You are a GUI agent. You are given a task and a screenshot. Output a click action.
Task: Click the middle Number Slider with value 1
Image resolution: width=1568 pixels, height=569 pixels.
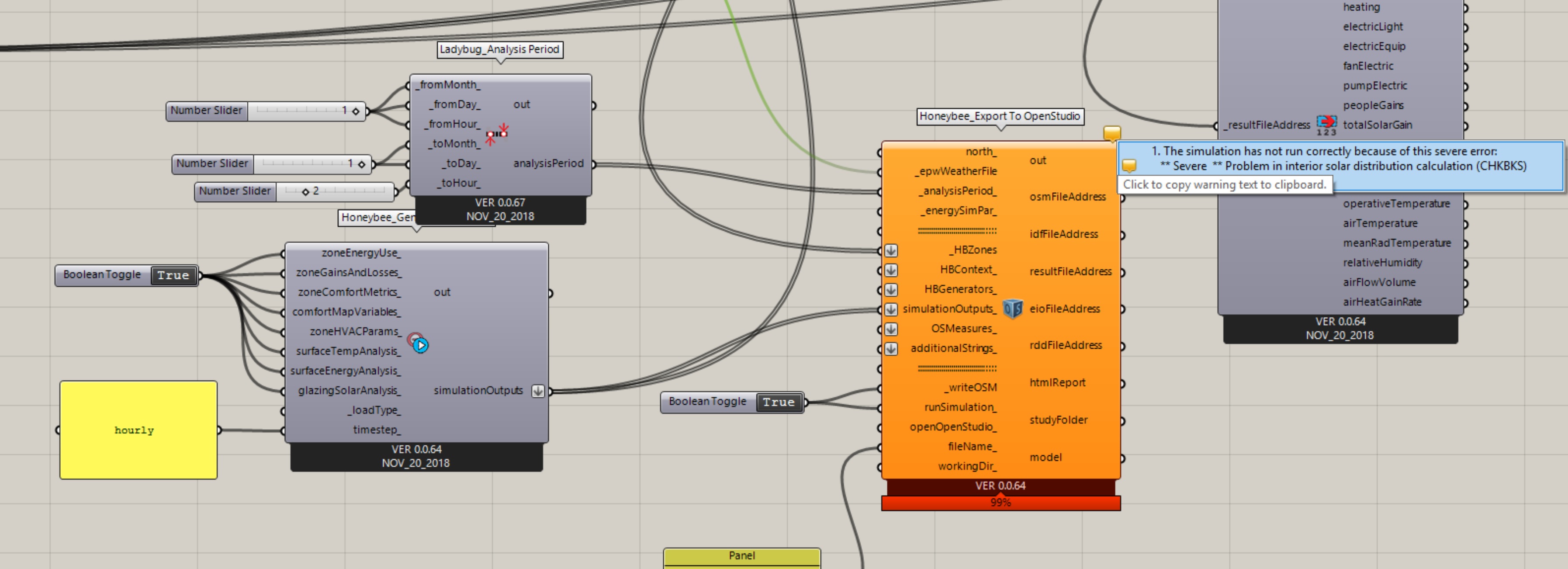coord(272,164)
